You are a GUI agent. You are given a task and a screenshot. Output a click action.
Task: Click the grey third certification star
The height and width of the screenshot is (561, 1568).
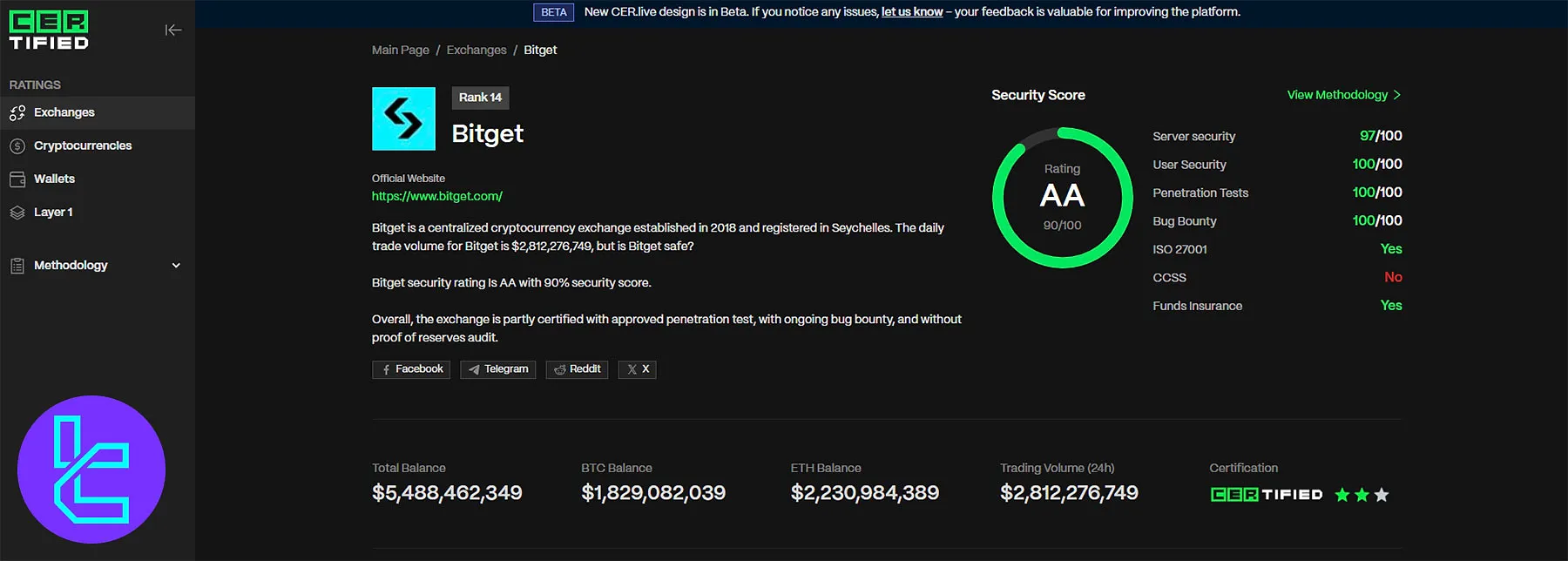tap(1382, 495)
